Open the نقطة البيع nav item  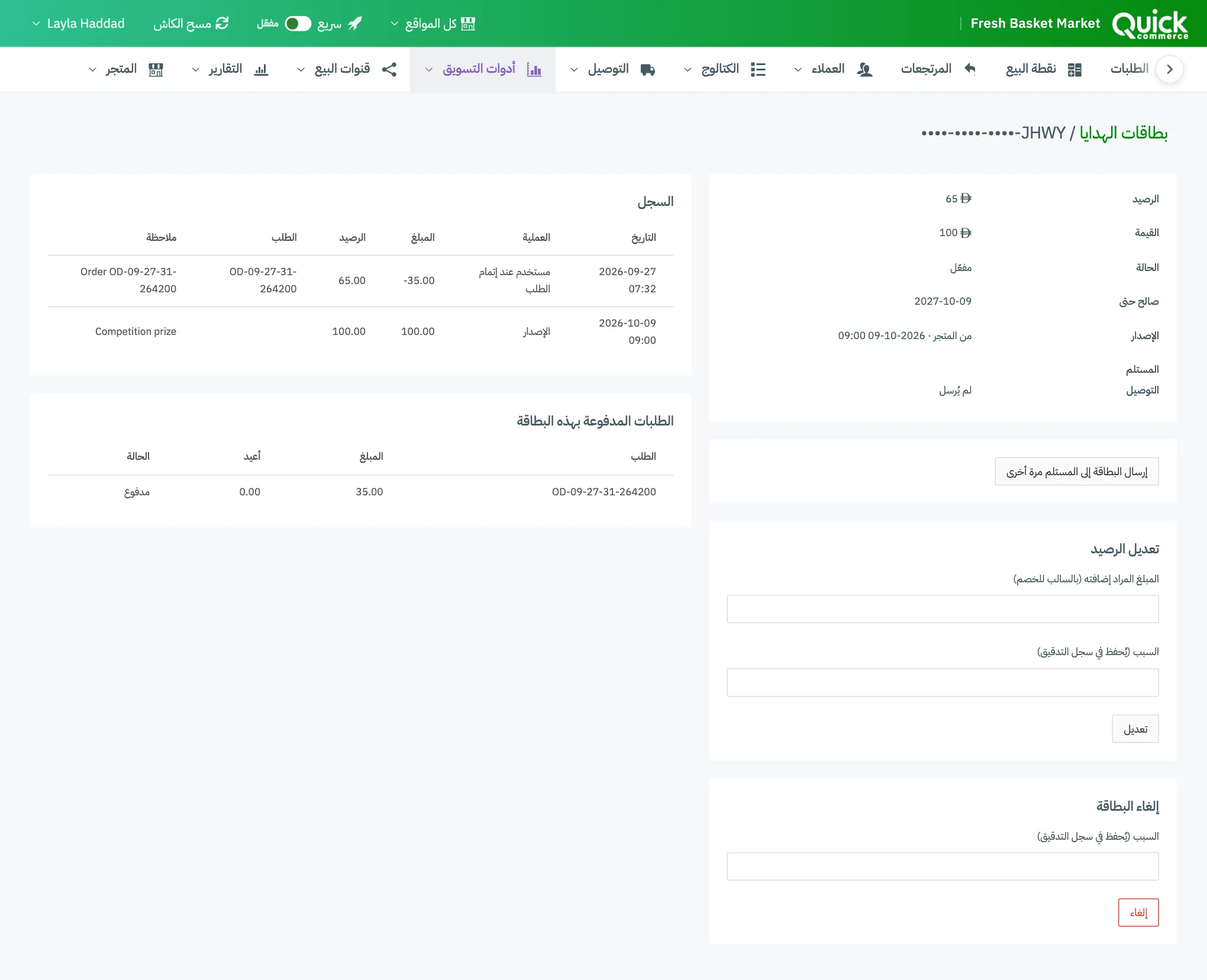pos(1031,69)
